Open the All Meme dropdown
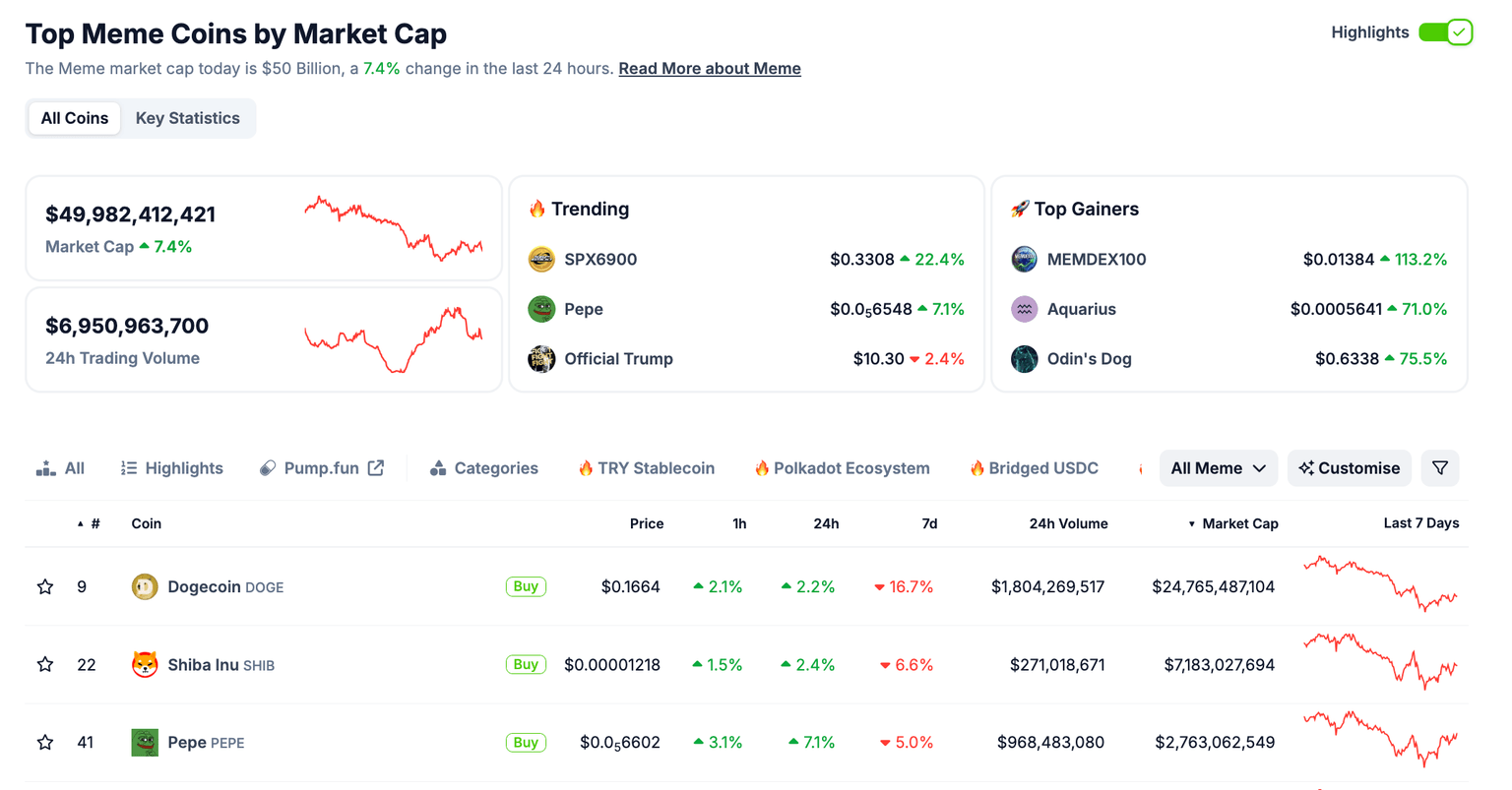 (1219, 467)
